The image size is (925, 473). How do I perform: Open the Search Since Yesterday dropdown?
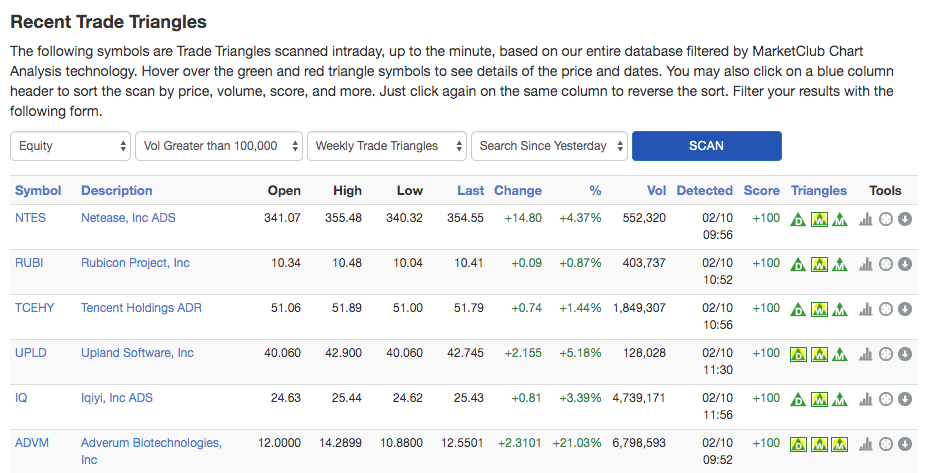549,146
